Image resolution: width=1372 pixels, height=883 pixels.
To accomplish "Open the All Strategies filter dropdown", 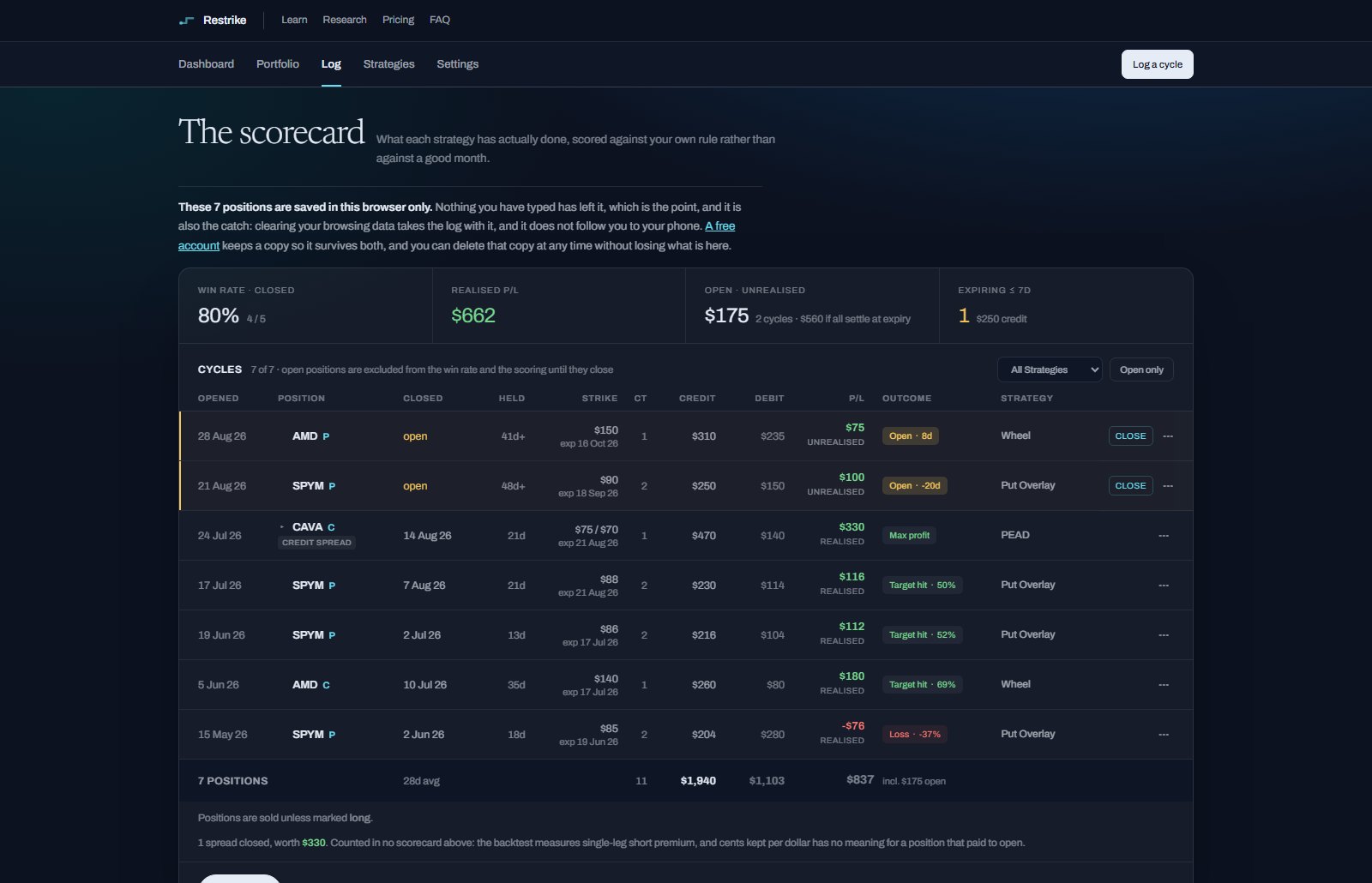I will tap(1050, 369).
